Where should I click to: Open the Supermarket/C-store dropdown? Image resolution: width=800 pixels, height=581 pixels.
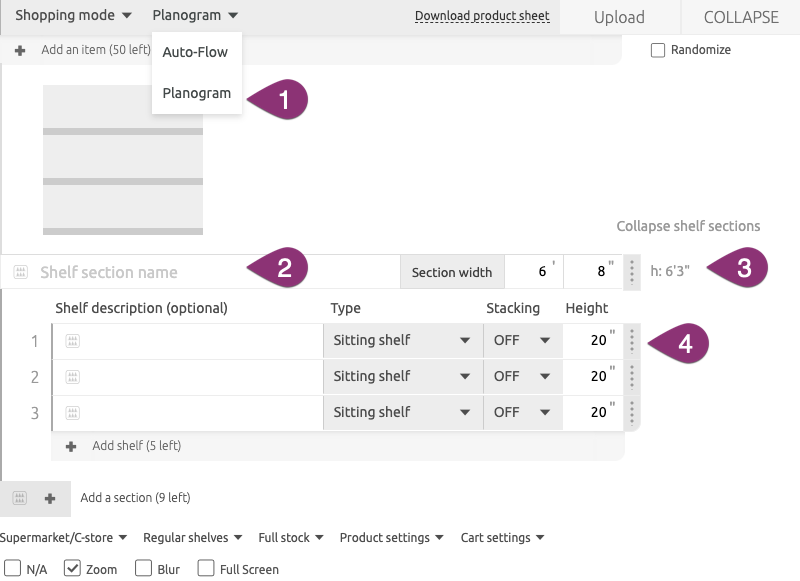pyautogui.click(x=63, y=538)
